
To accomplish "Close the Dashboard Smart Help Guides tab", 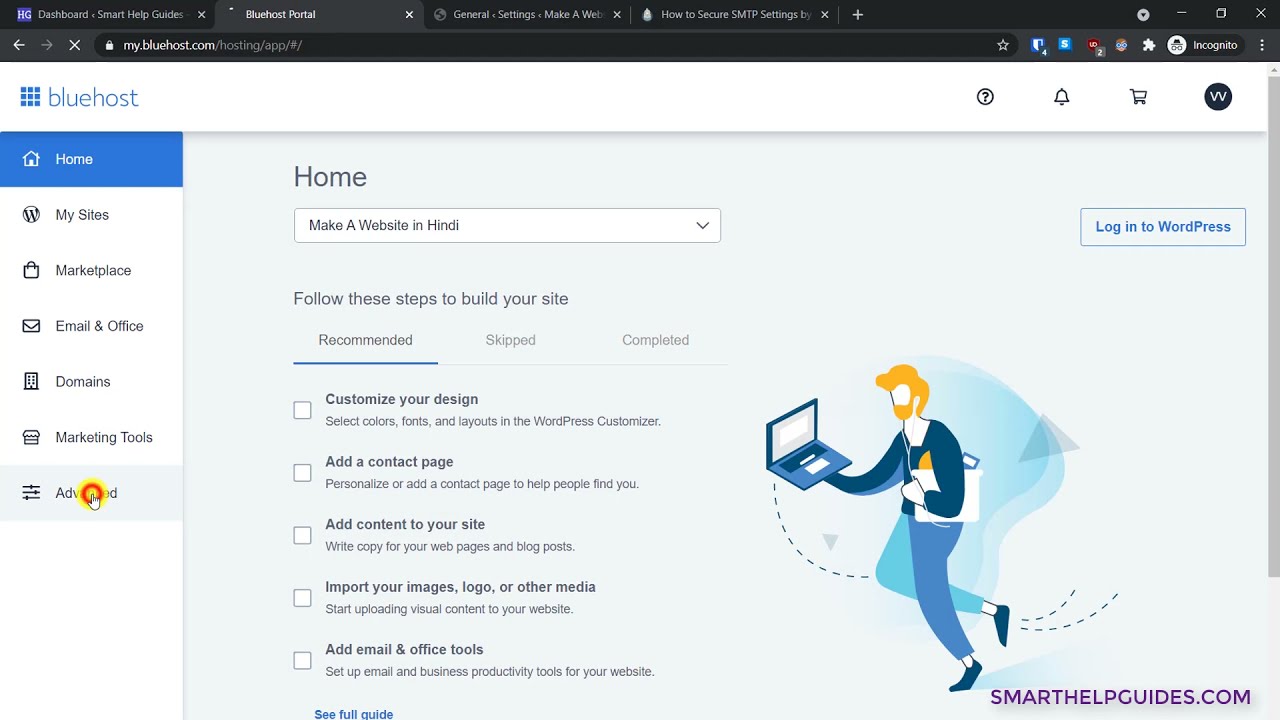I will point(201,15).
